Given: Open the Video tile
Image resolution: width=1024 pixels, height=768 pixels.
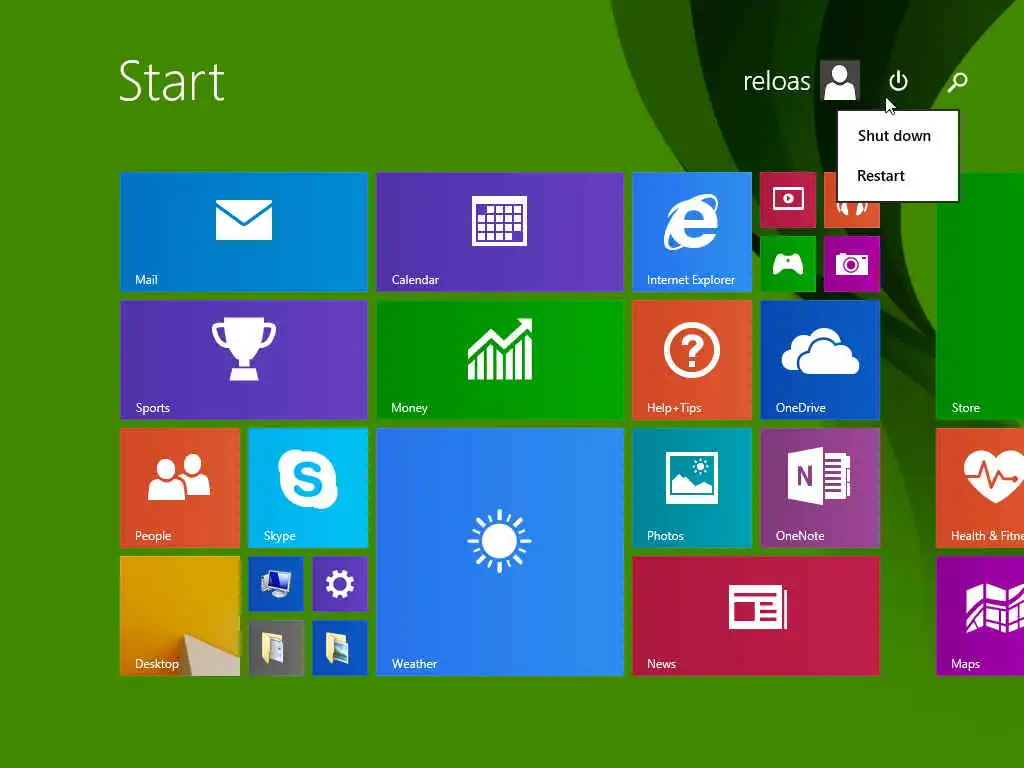Looking at the screenshot, I should point(788,200).
